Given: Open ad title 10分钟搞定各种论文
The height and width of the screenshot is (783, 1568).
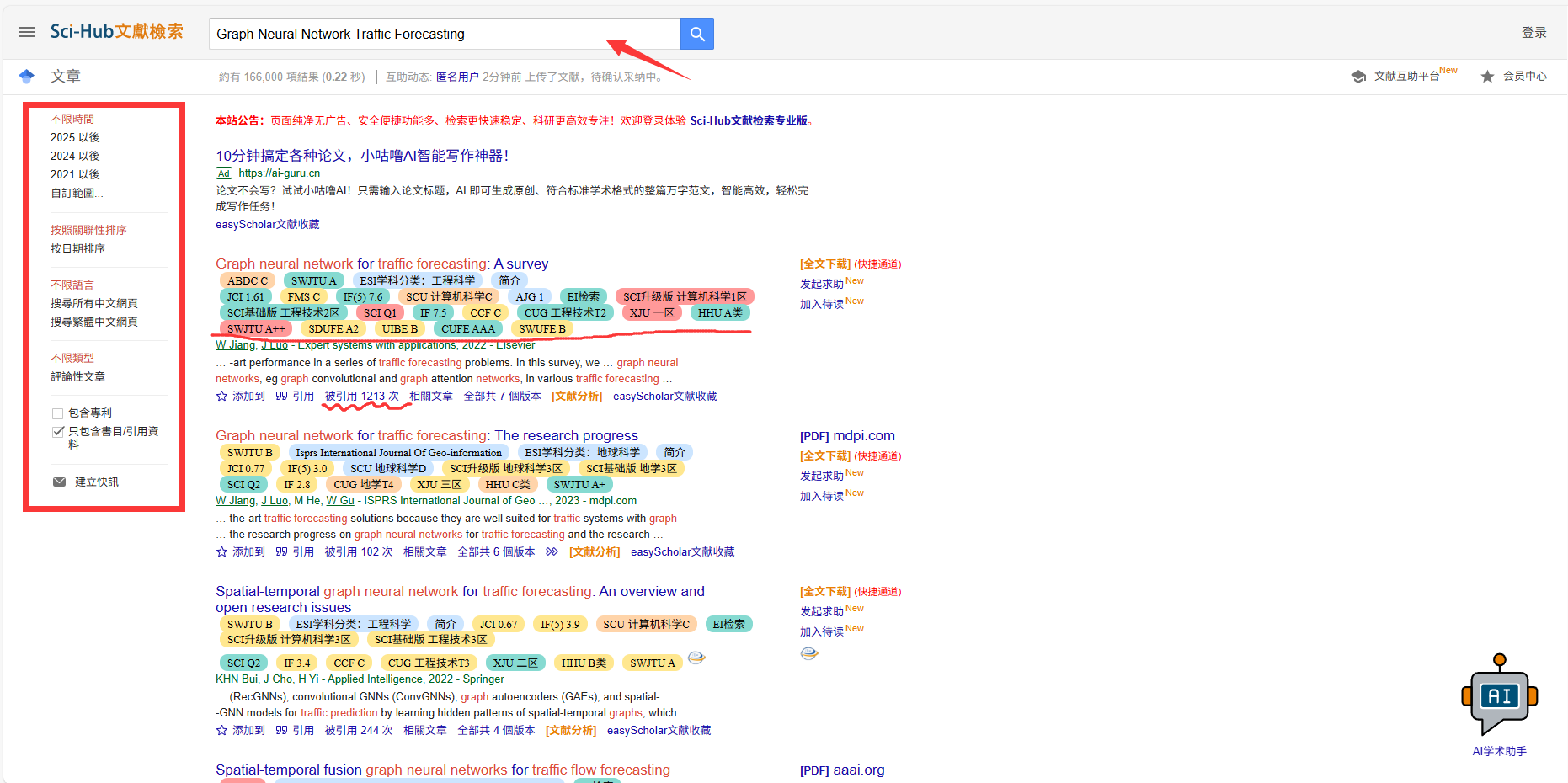Looking at the screenshot, I should point(362,156).
